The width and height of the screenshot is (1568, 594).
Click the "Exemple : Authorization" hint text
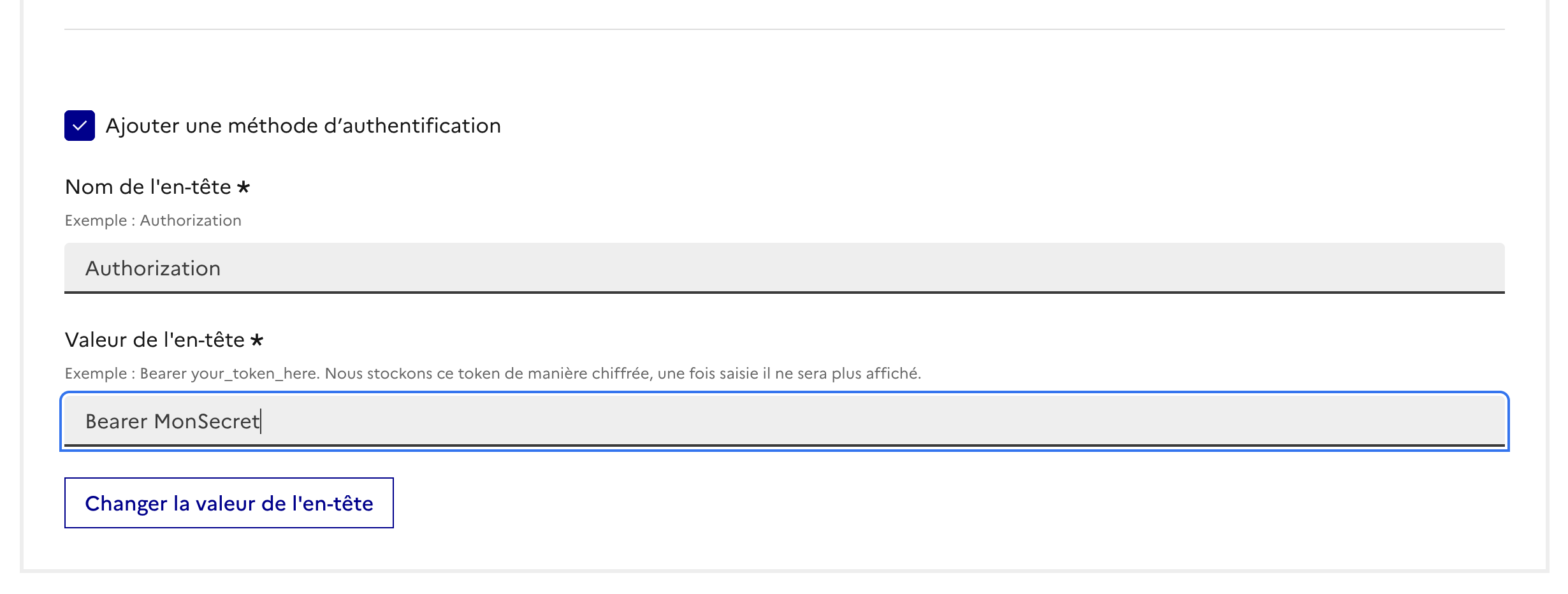pos(153,221)
